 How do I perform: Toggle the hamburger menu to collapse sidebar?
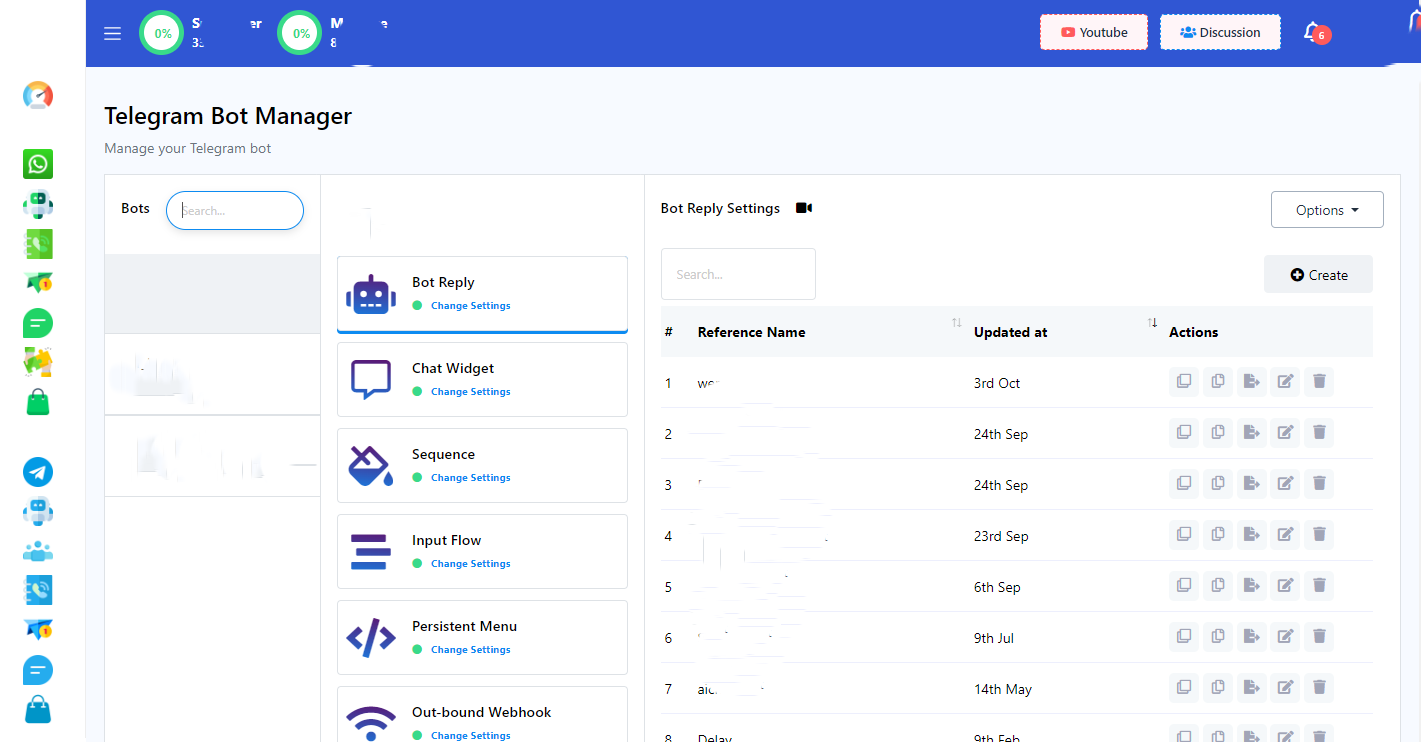[112, 33]
